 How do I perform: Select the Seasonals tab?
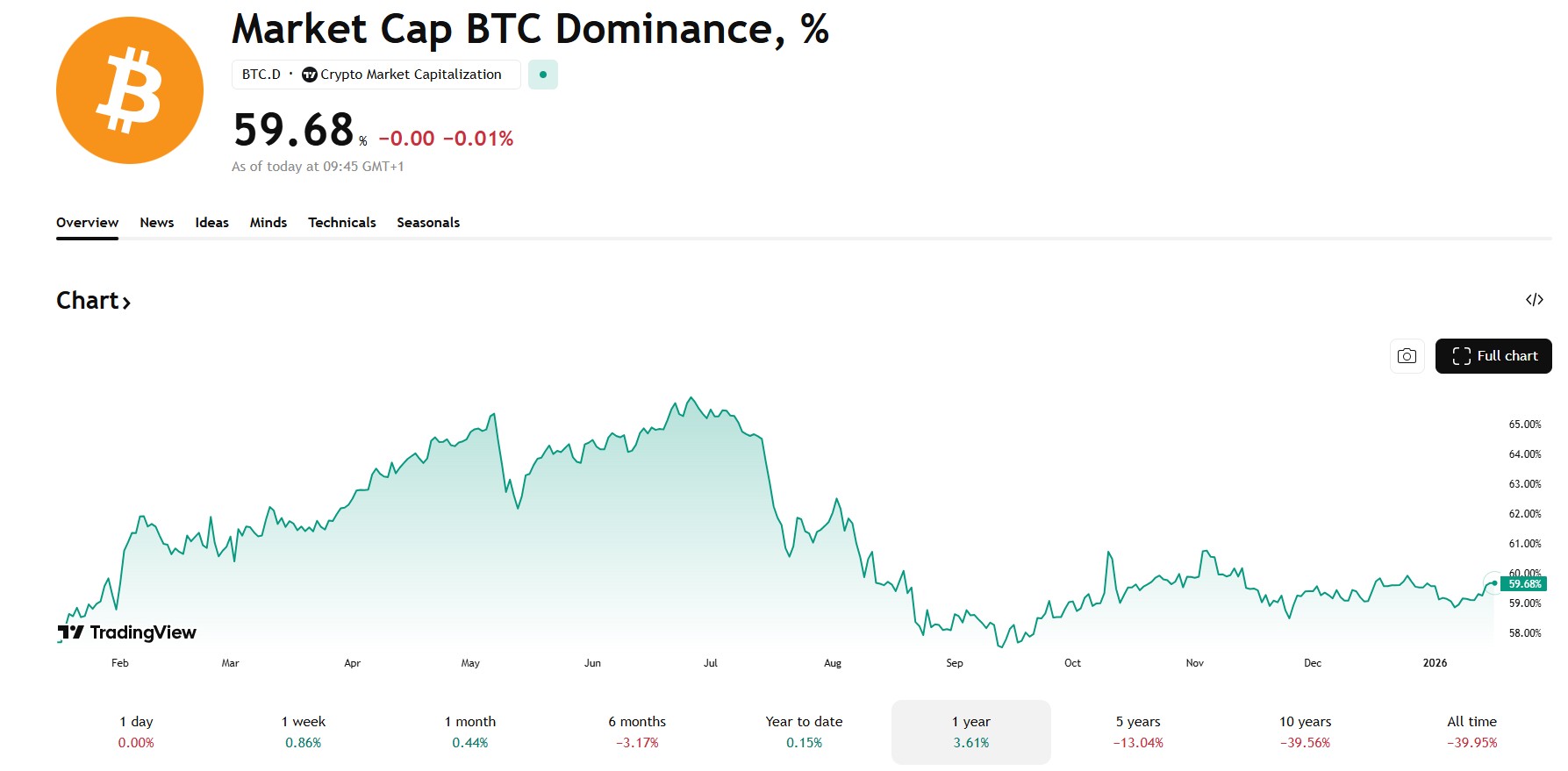click(x=428, y=223)
